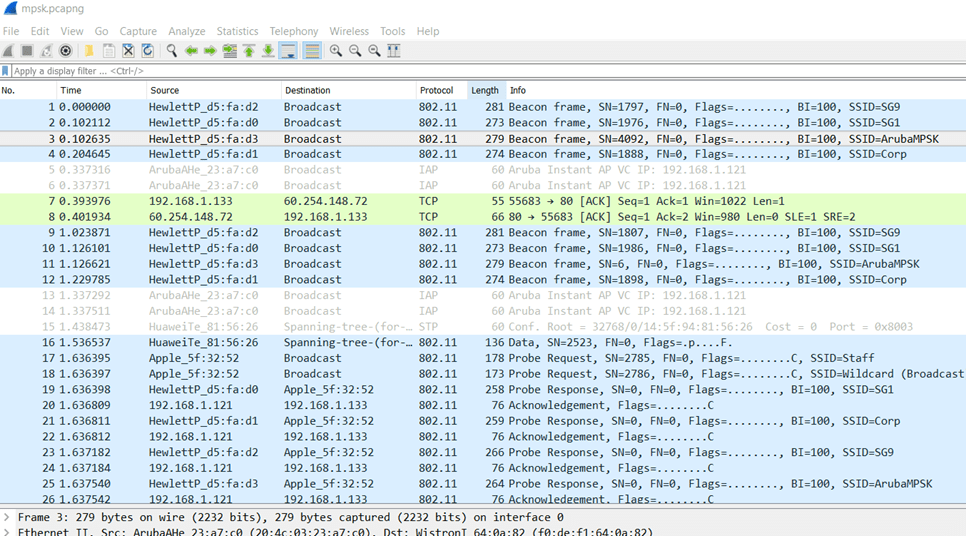Sort packets by Length column header
Screen dimensions: 966x536
click(484, 90)
